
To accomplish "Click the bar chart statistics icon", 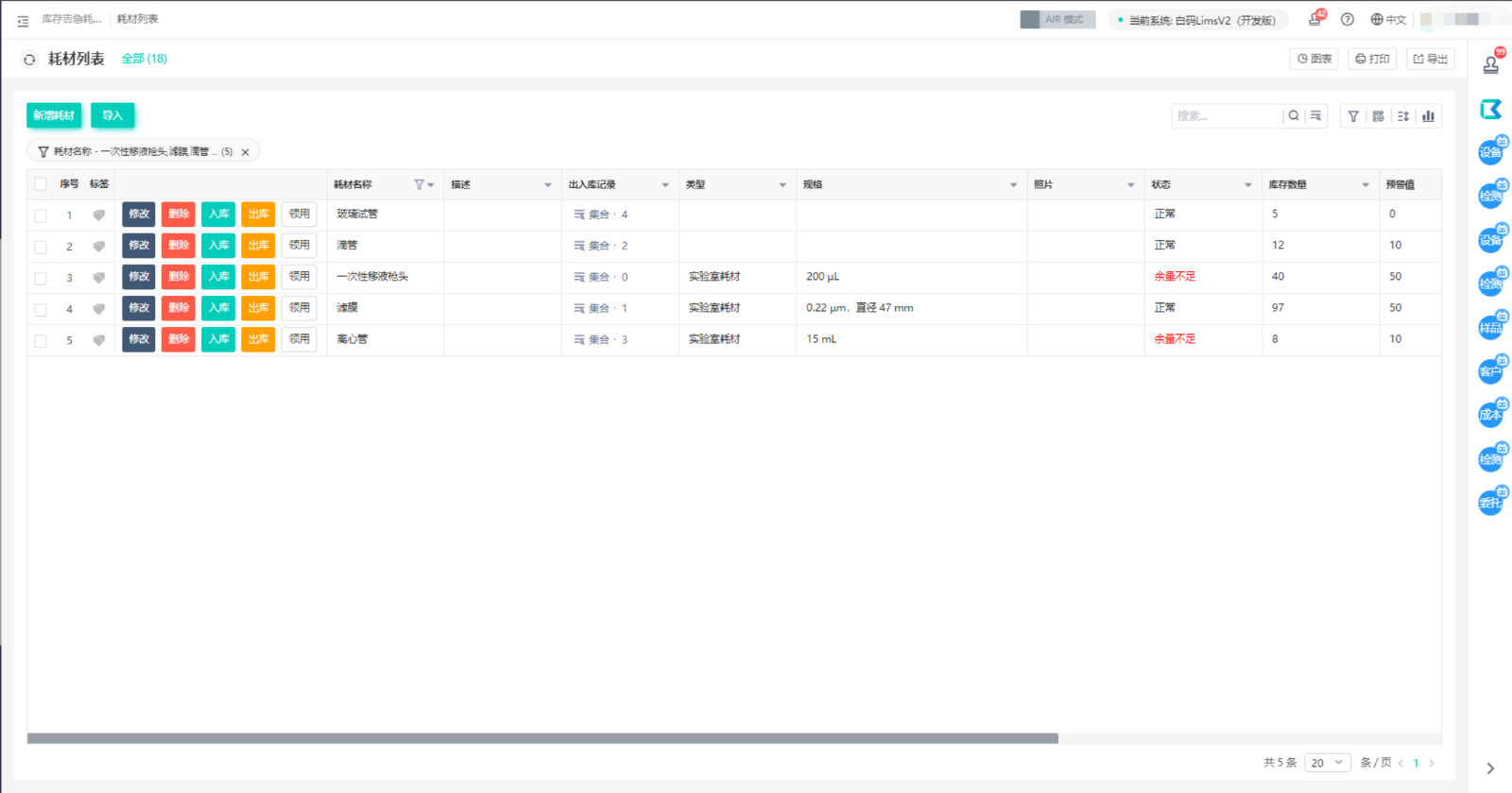I will (1428, 116).
